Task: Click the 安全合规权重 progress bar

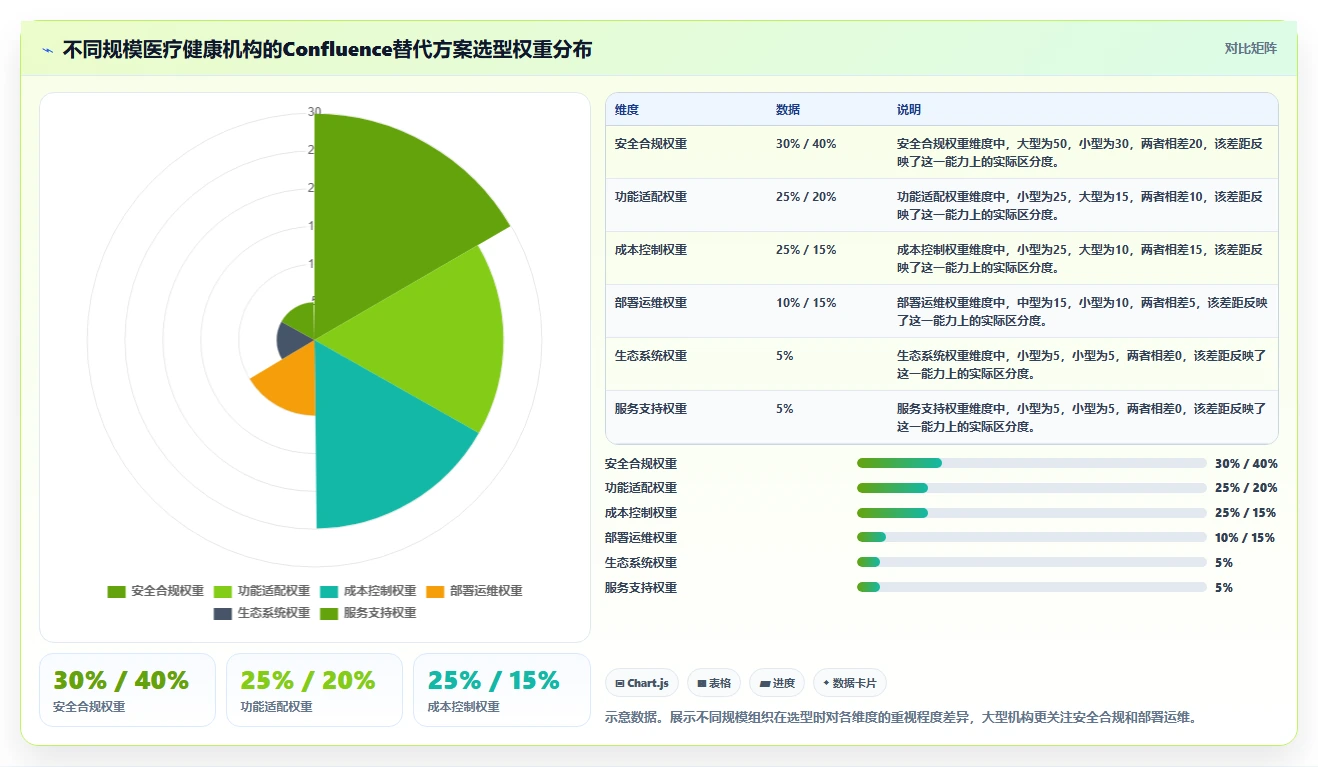Action: click(x=1031, y=463)
